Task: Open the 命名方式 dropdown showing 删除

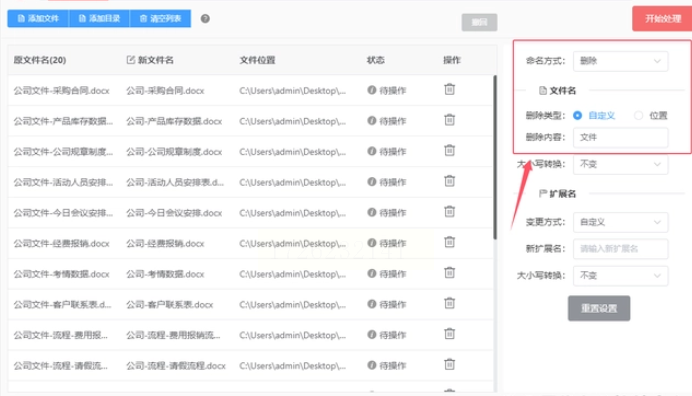Action: pyautogui.click(x=621, y=61)
